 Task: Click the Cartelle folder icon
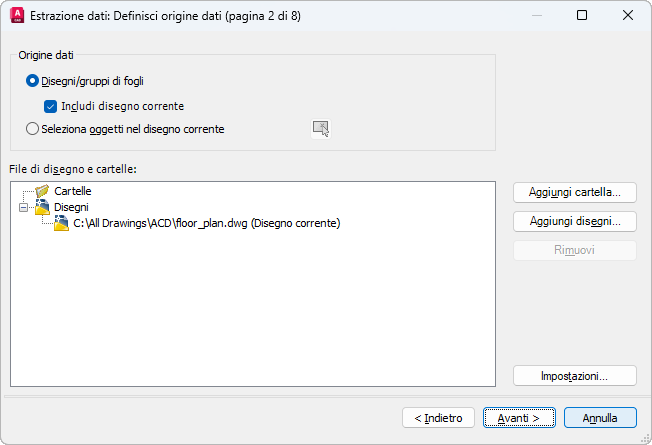tap(42, 190)
